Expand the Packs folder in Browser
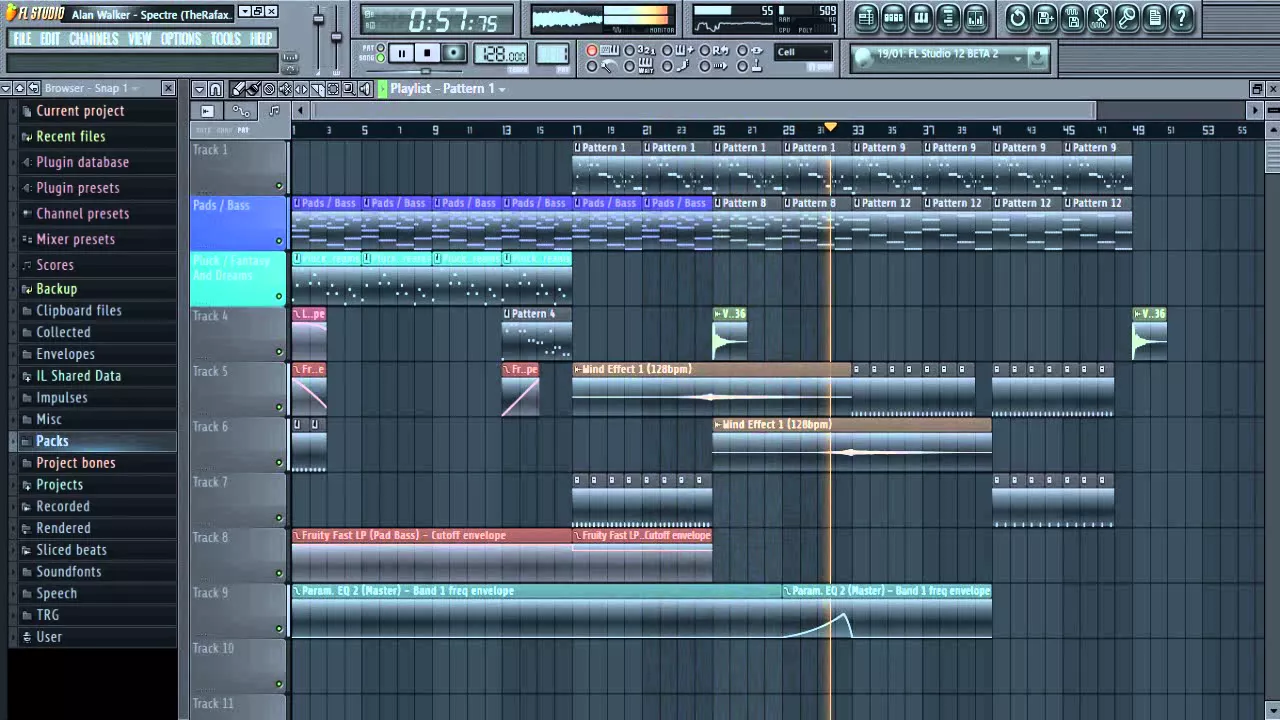This screenshot has width=1280, height=720. tap(51, 441)
